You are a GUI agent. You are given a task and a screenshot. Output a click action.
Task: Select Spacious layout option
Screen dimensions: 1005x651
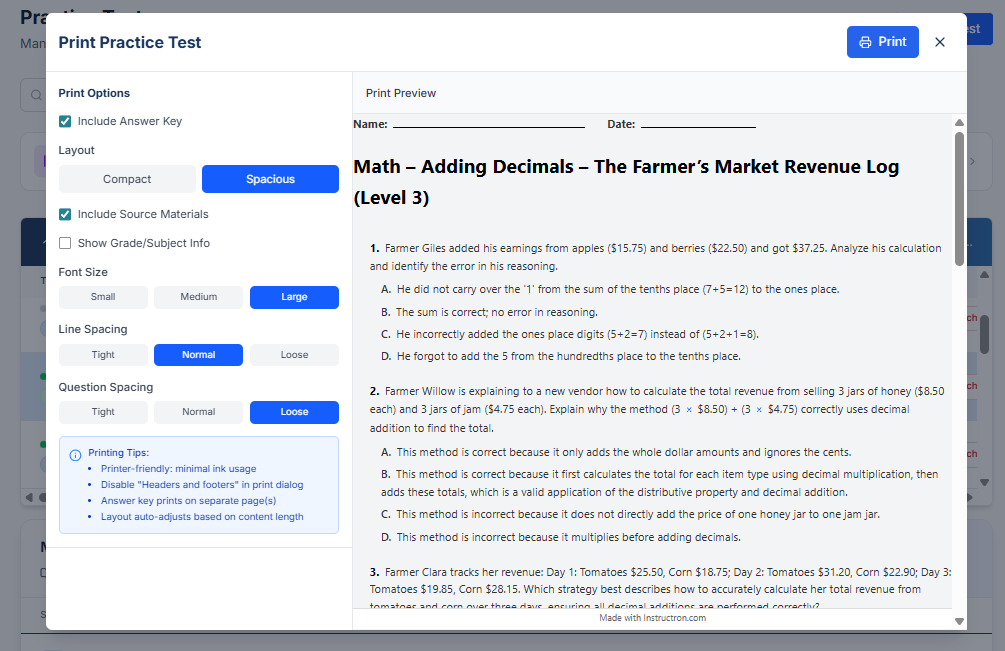(270, 179)
